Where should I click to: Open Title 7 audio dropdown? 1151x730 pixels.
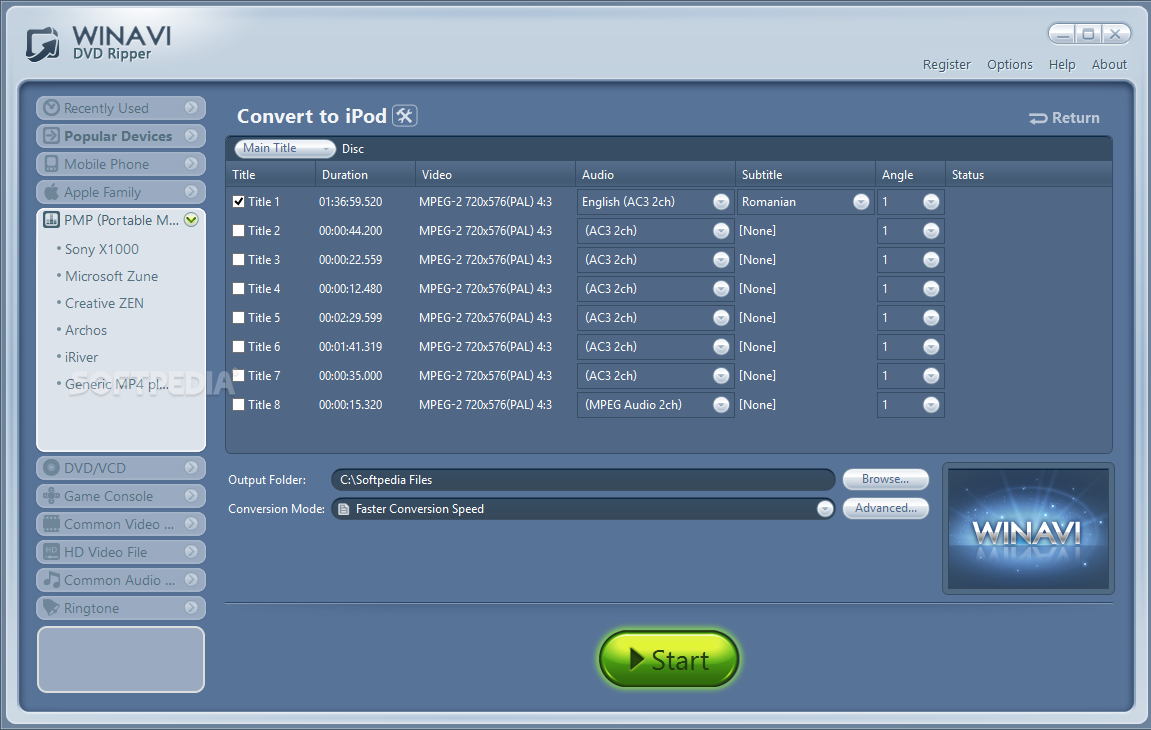721,375
